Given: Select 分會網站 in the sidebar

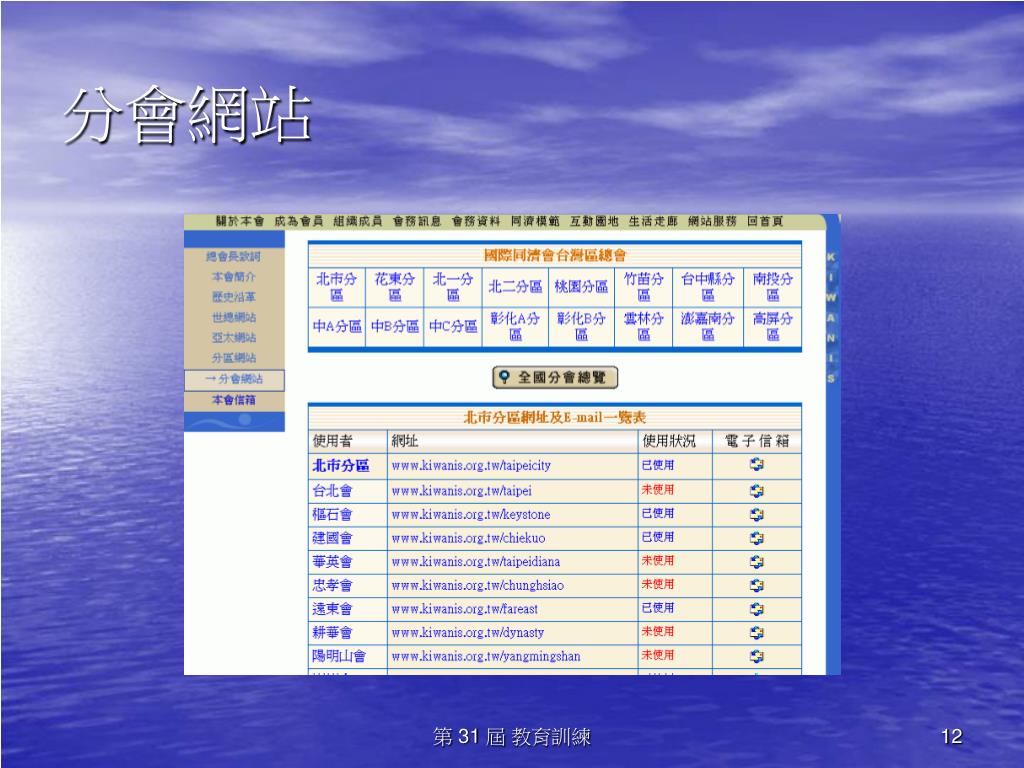Looking at the screenshot, I should (234, 379).
